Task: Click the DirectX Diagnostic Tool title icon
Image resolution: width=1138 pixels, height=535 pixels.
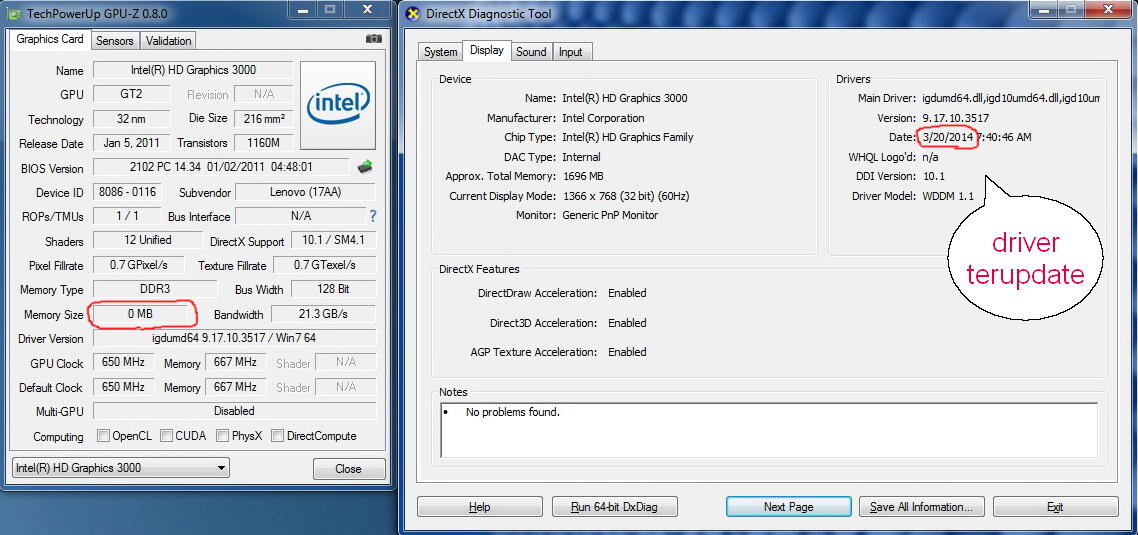Action: 414,14
